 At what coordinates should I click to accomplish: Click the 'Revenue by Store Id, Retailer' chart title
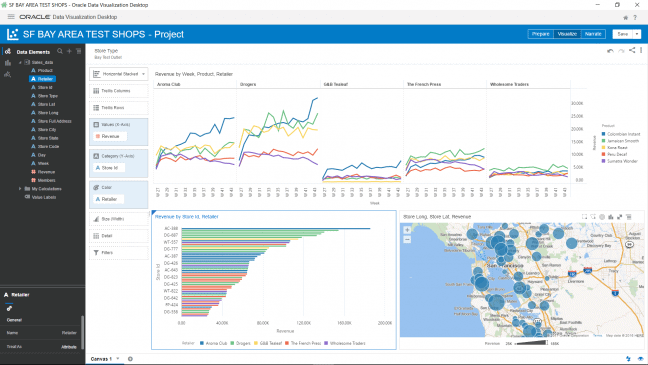click(187, 217)
